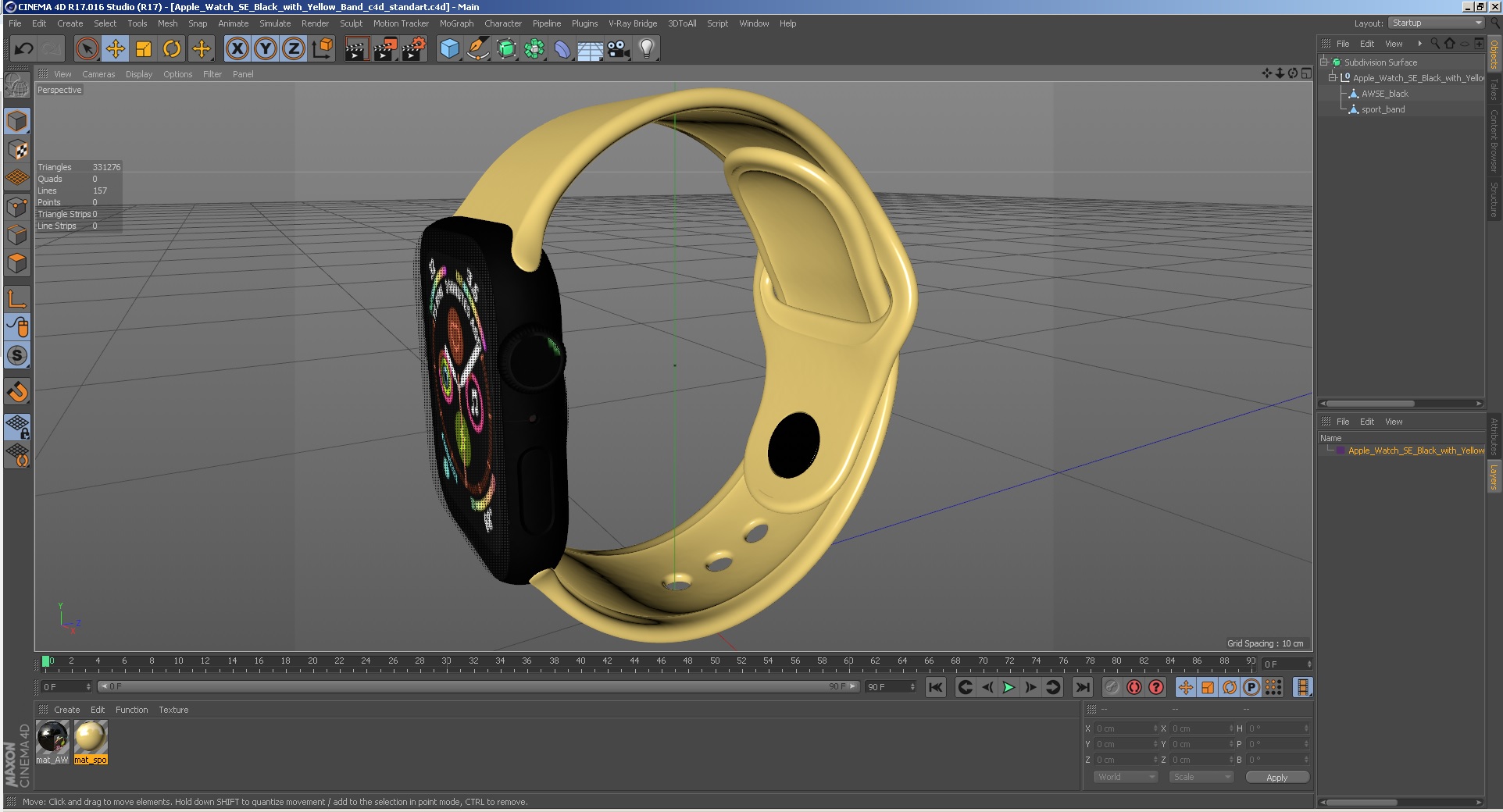This screenshot has width=1503, height=812.
Task: Select the Move tool
Action: coord(116,49)
